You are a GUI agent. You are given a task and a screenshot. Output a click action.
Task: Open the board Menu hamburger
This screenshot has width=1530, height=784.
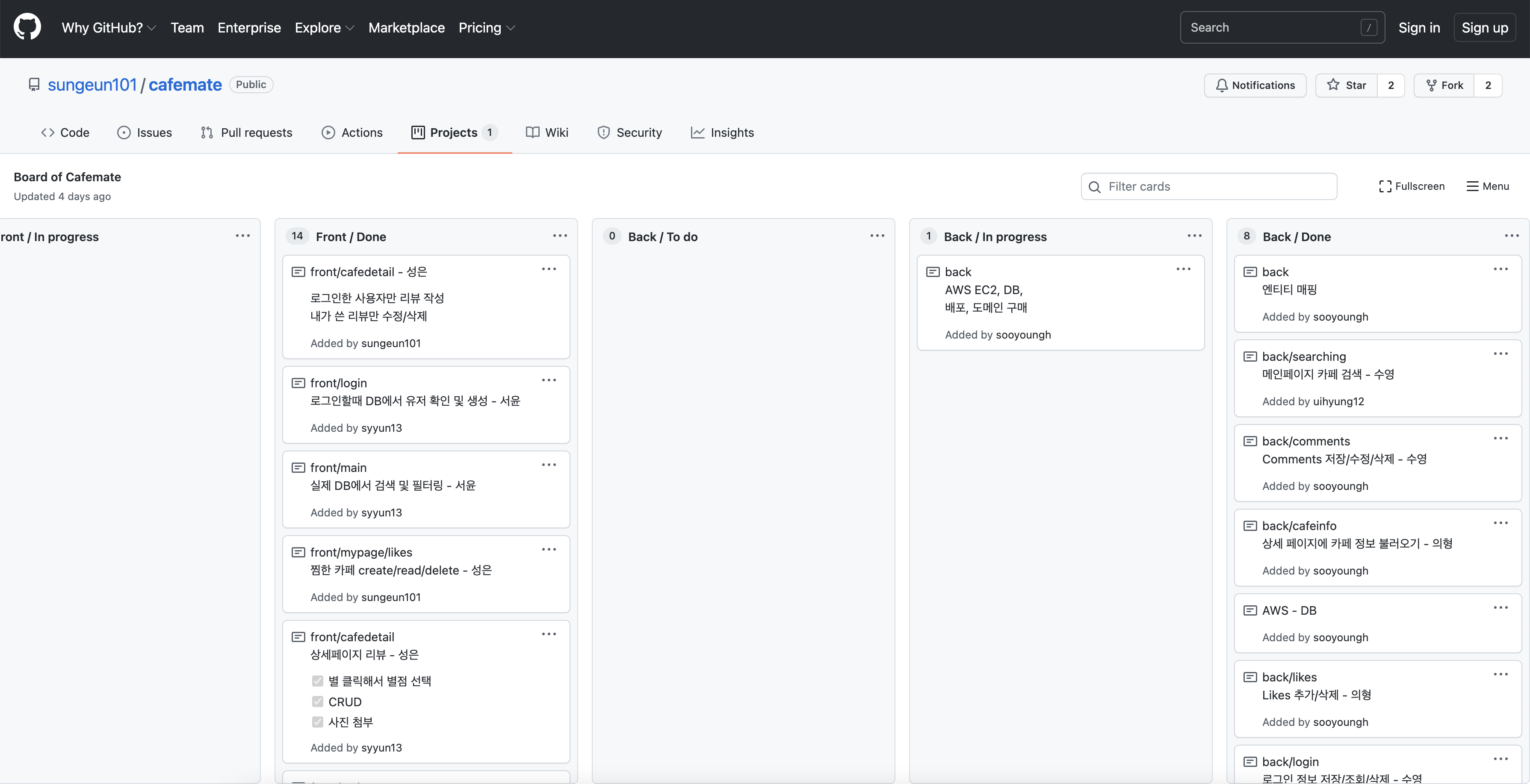pyautogui.click(x=1487, y=186)
